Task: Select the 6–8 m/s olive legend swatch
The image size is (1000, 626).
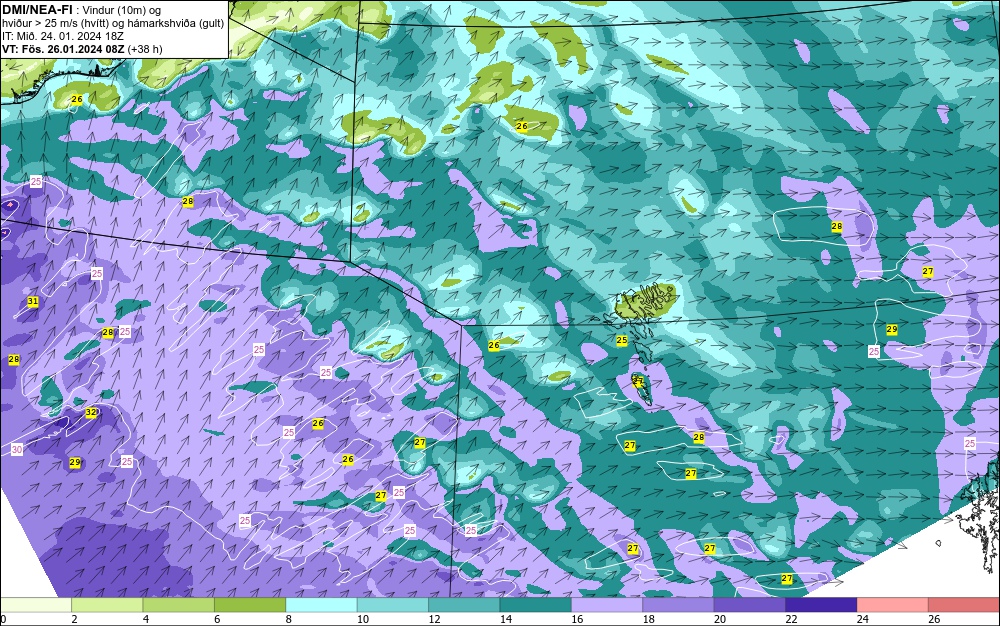Action: (250, 605)
